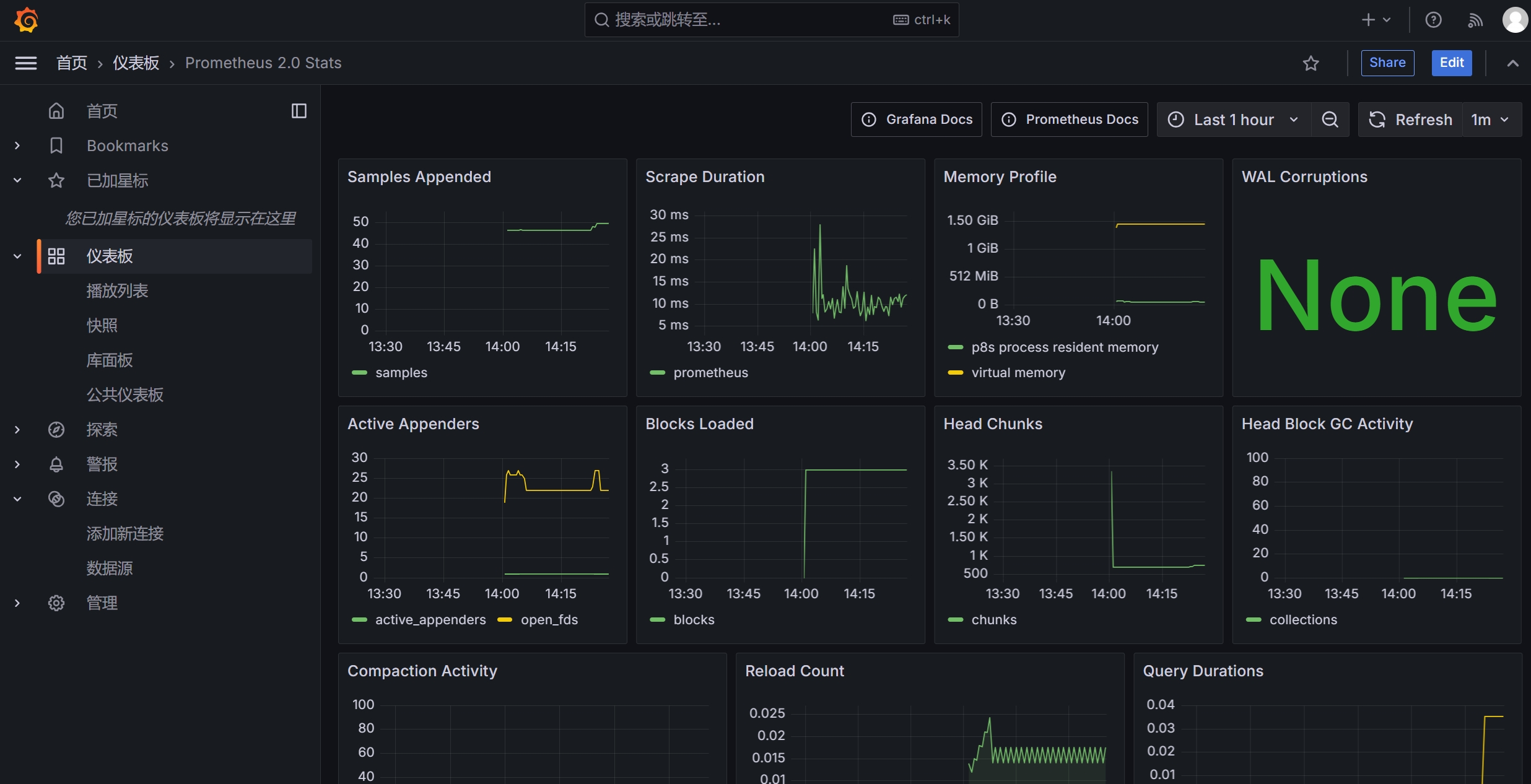Click the search or jump to input field
The height and width of the screenshot is (784, 1531).
tap(772, 20)
